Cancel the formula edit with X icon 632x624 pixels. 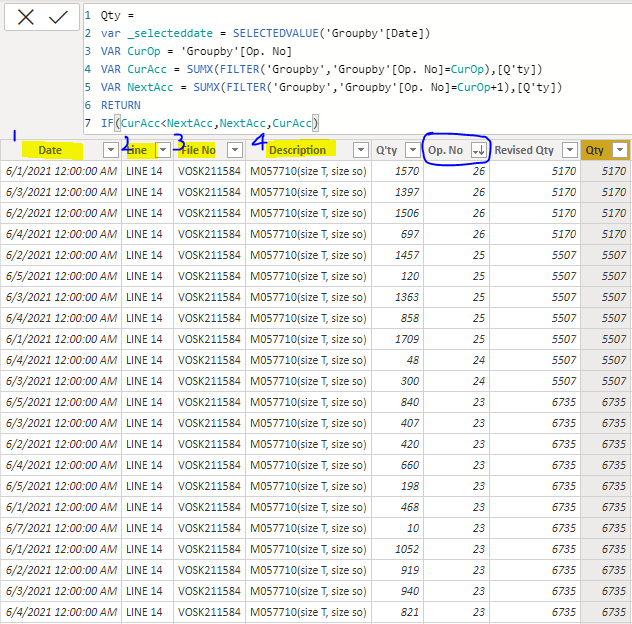[26, 17]
